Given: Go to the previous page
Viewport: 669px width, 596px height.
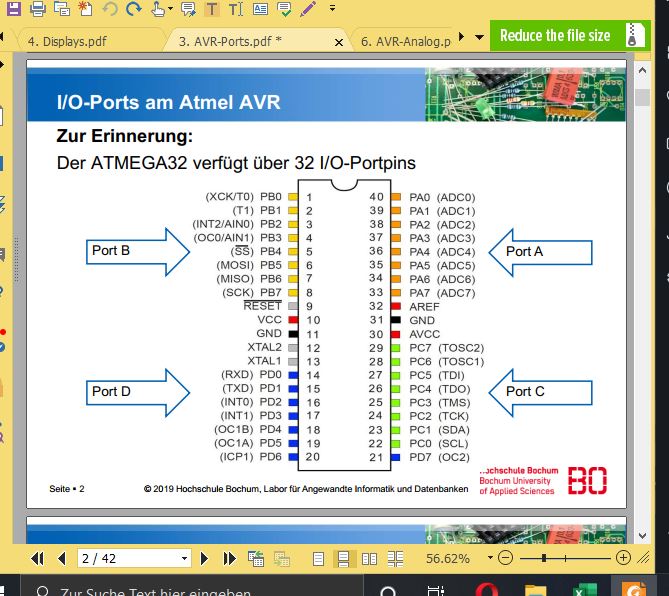Looking at the screenshot, I should tap(61, 558).
